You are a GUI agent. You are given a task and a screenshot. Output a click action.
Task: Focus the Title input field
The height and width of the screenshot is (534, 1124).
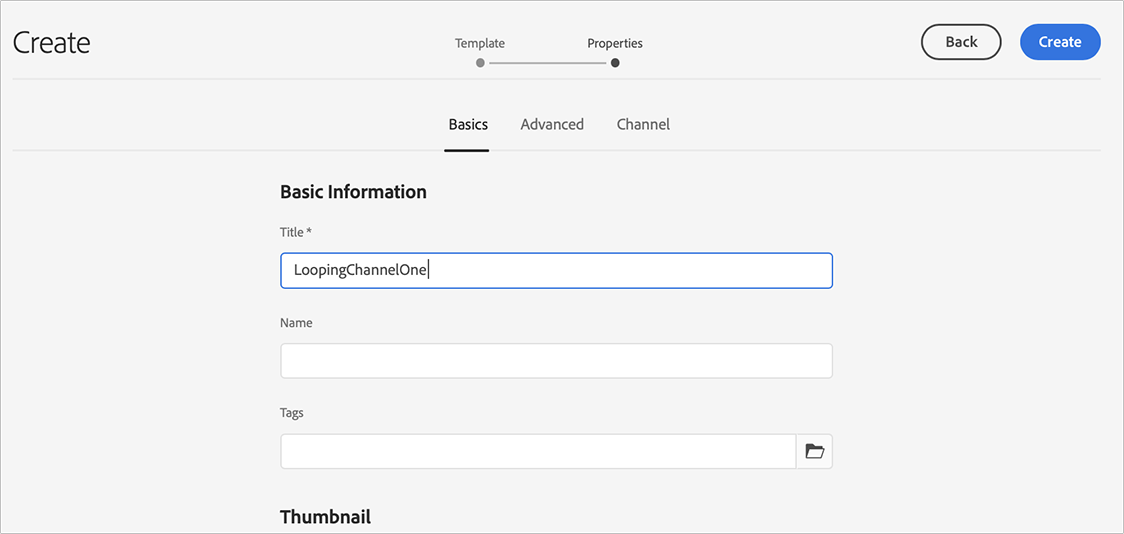[x=556, y=271]
